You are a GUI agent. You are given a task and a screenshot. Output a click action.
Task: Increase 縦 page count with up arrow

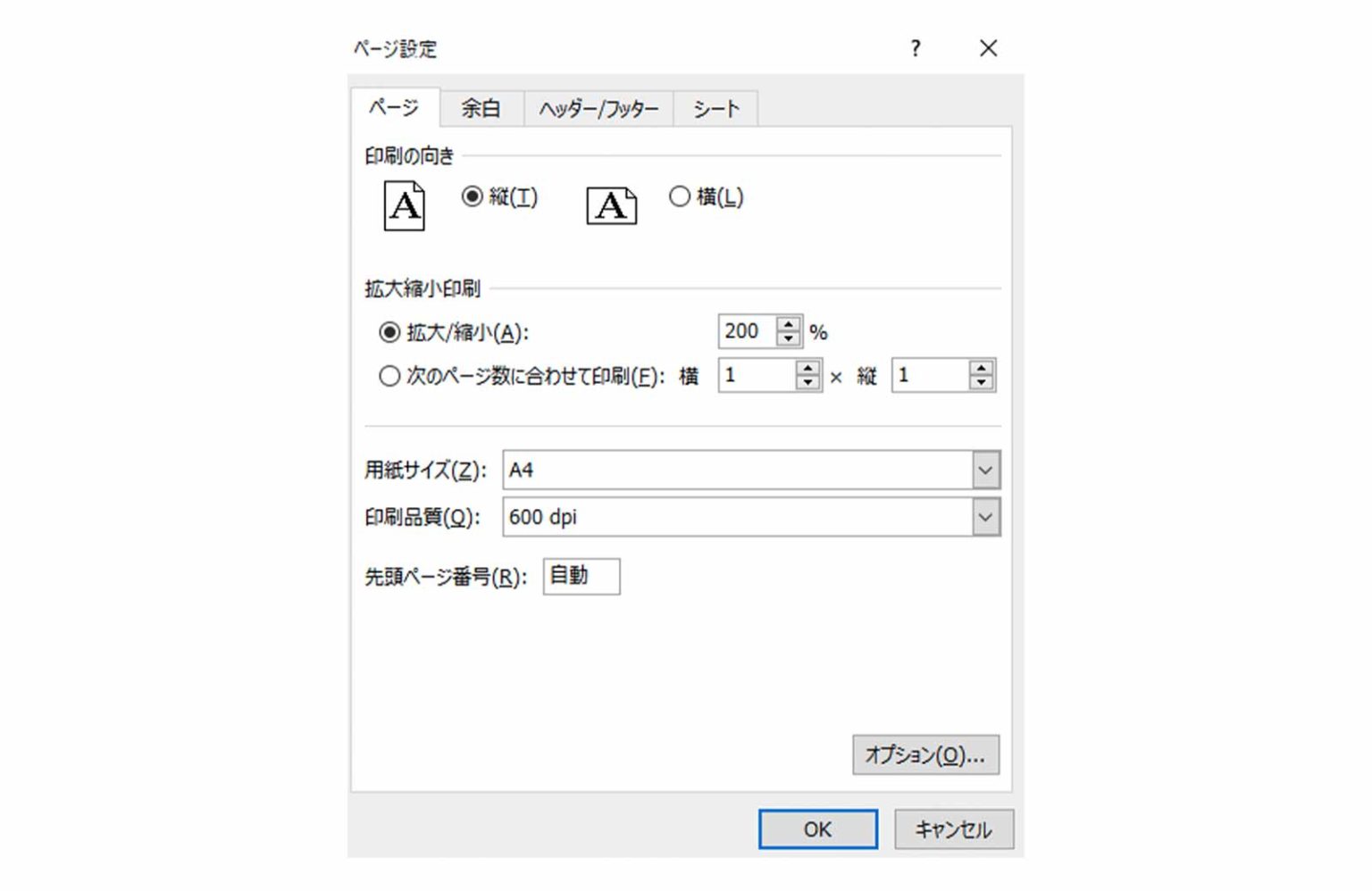(x=981, y=368)
